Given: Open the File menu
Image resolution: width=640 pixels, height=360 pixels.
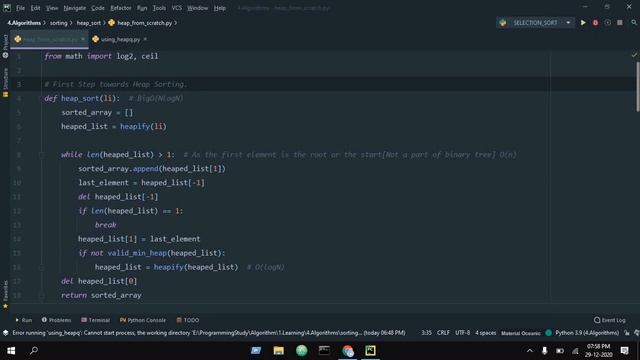Looking at the screenshot, I should pyautogui.click(x=20, y=8).
